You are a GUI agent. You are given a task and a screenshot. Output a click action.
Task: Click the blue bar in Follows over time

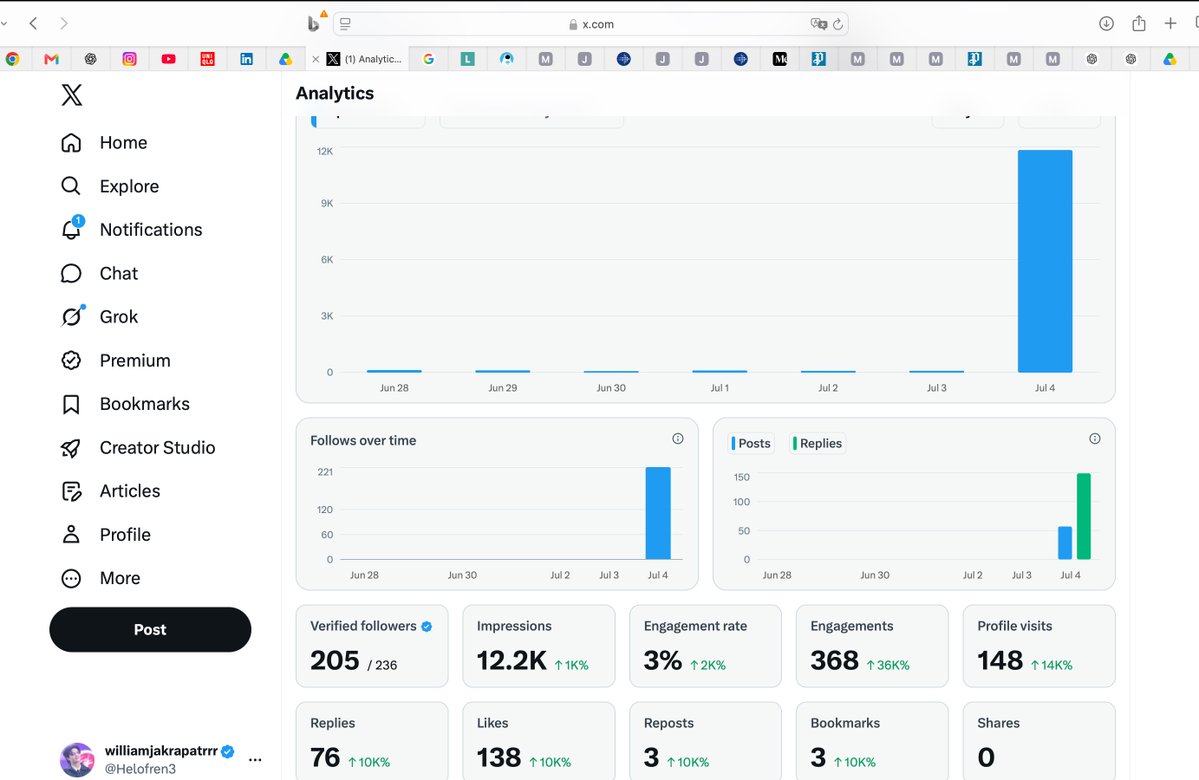tap(658, 513)
